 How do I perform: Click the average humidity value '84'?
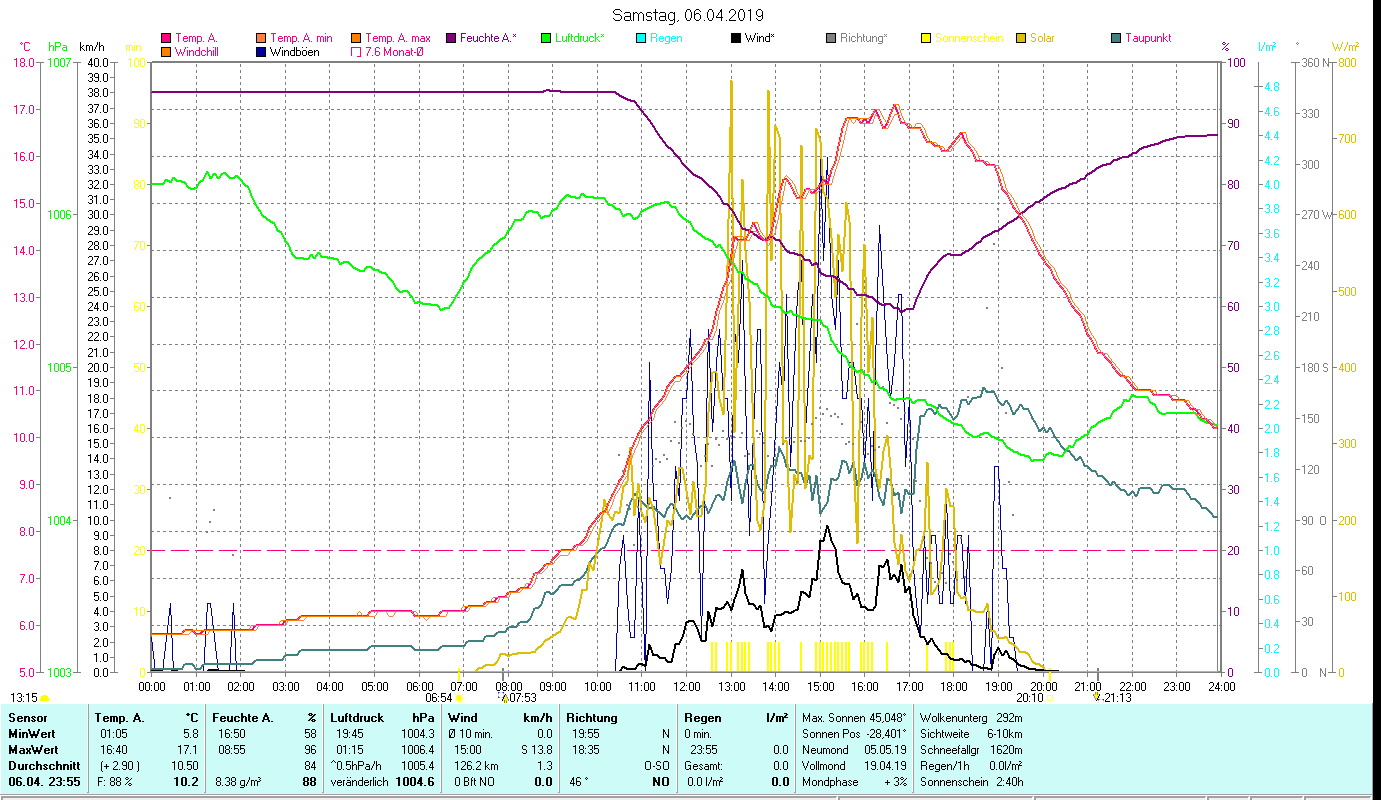[x=310, y=766]
